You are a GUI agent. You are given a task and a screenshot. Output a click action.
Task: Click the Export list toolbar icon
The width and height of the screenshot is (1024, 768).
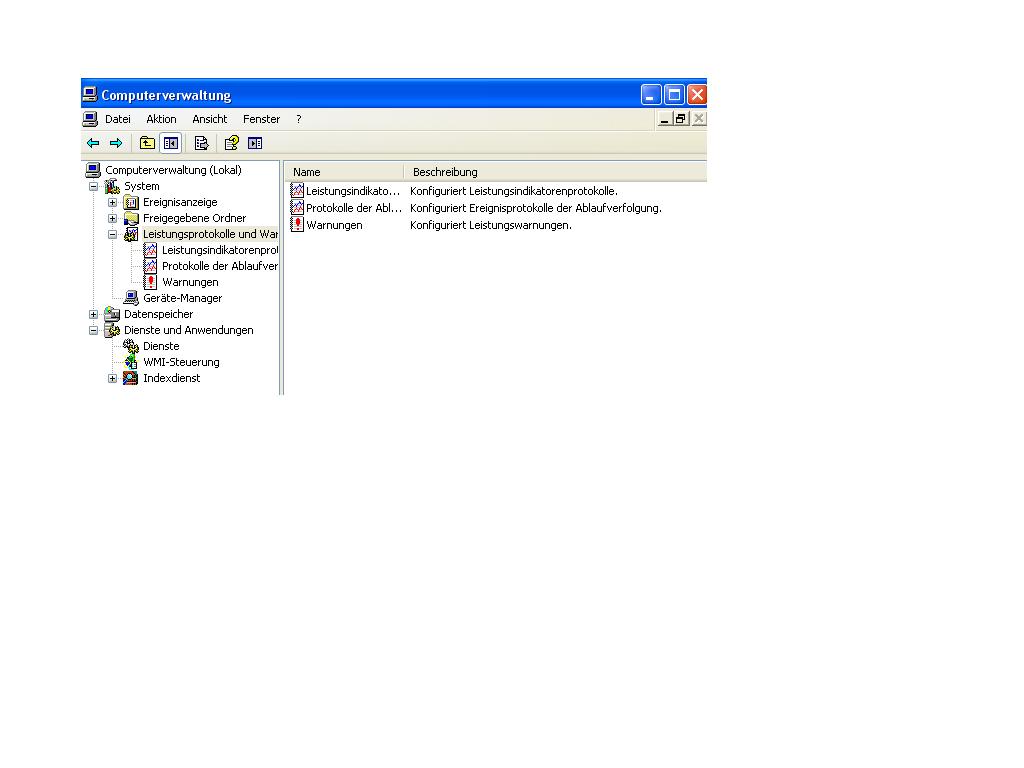202,143
